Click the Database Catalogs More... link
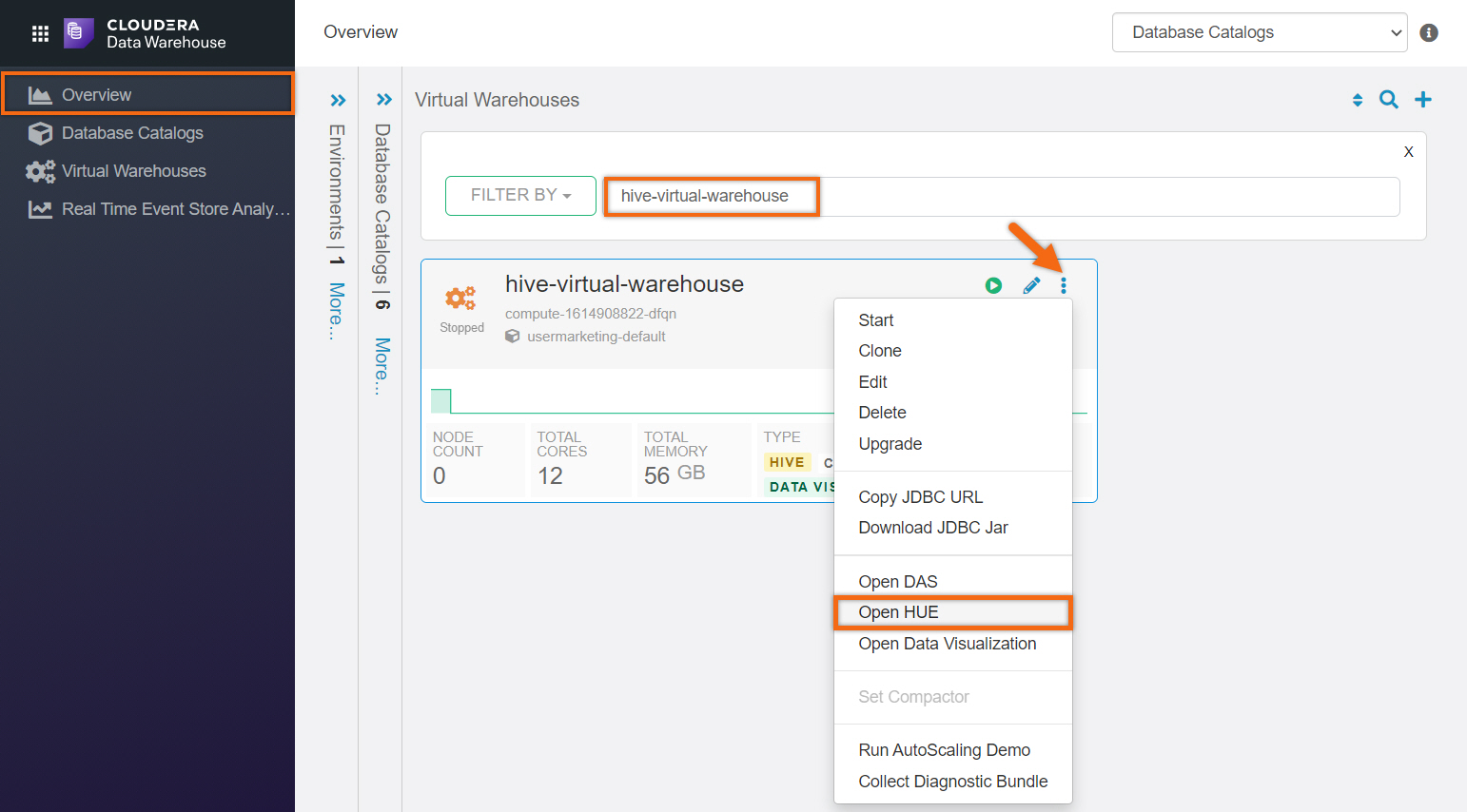The image size is (1467, 812). [382, 366]
